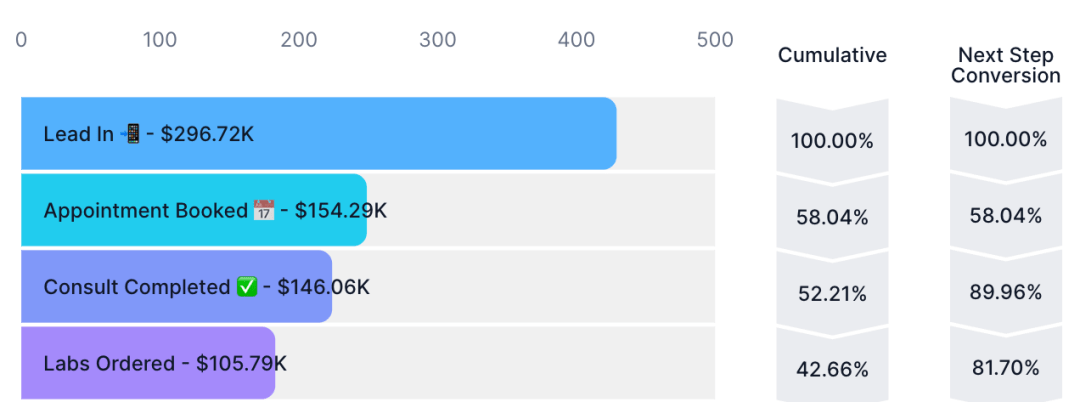
Task: Click the Next Step Conversion header
Action: click(x=1006, y=65)
